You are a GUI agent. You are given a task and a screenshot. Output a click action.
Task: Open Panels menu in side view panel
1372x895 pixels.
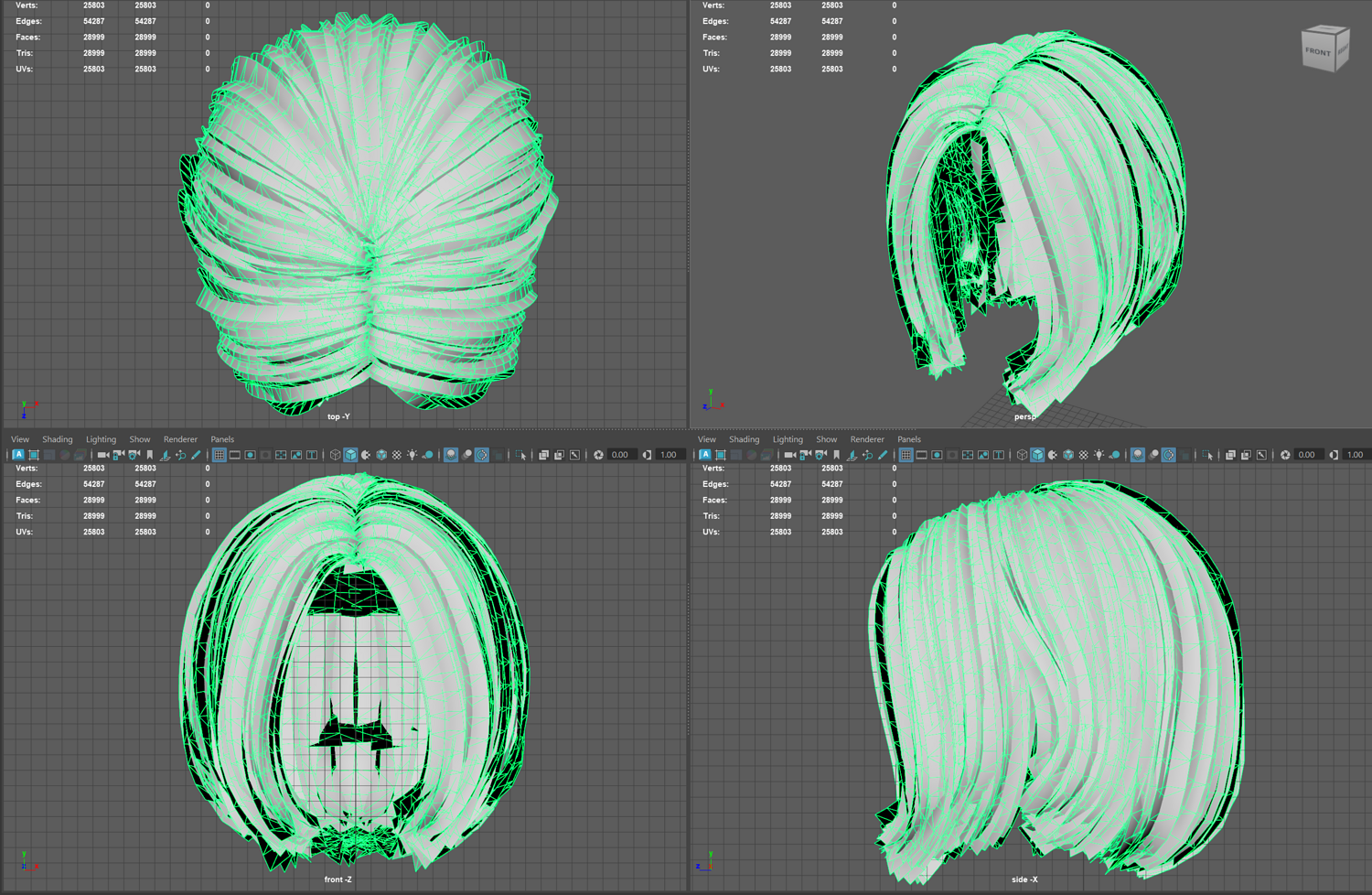[x=909, y=439]
